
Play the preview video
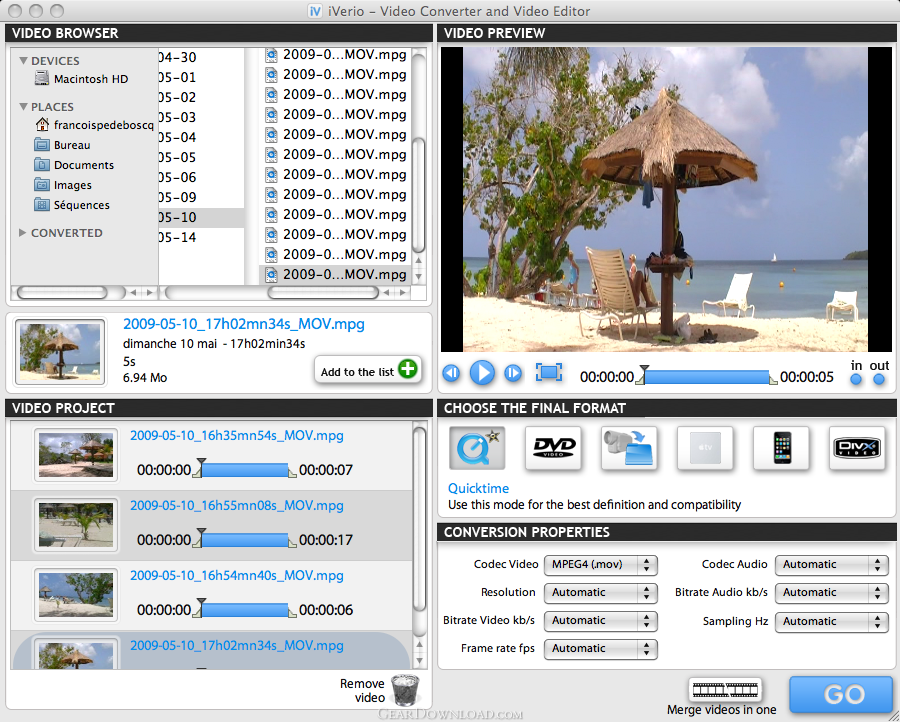point(482,373)
